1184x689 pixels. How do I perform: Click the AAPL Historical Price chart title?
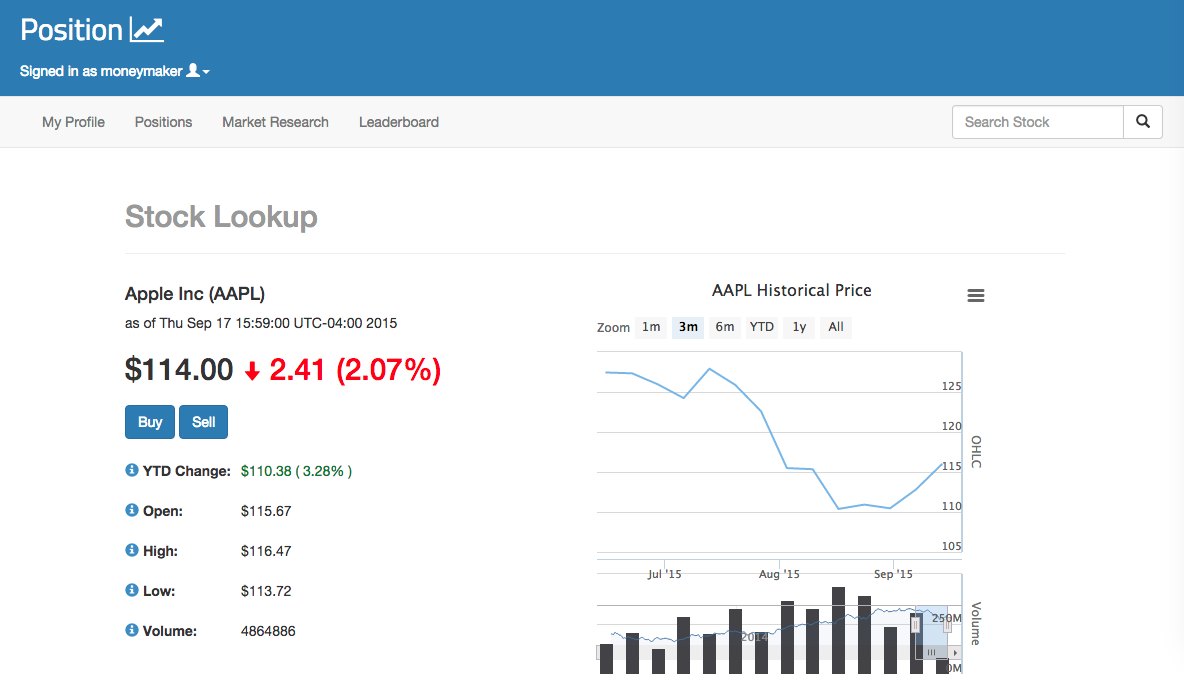pos(791,290)
